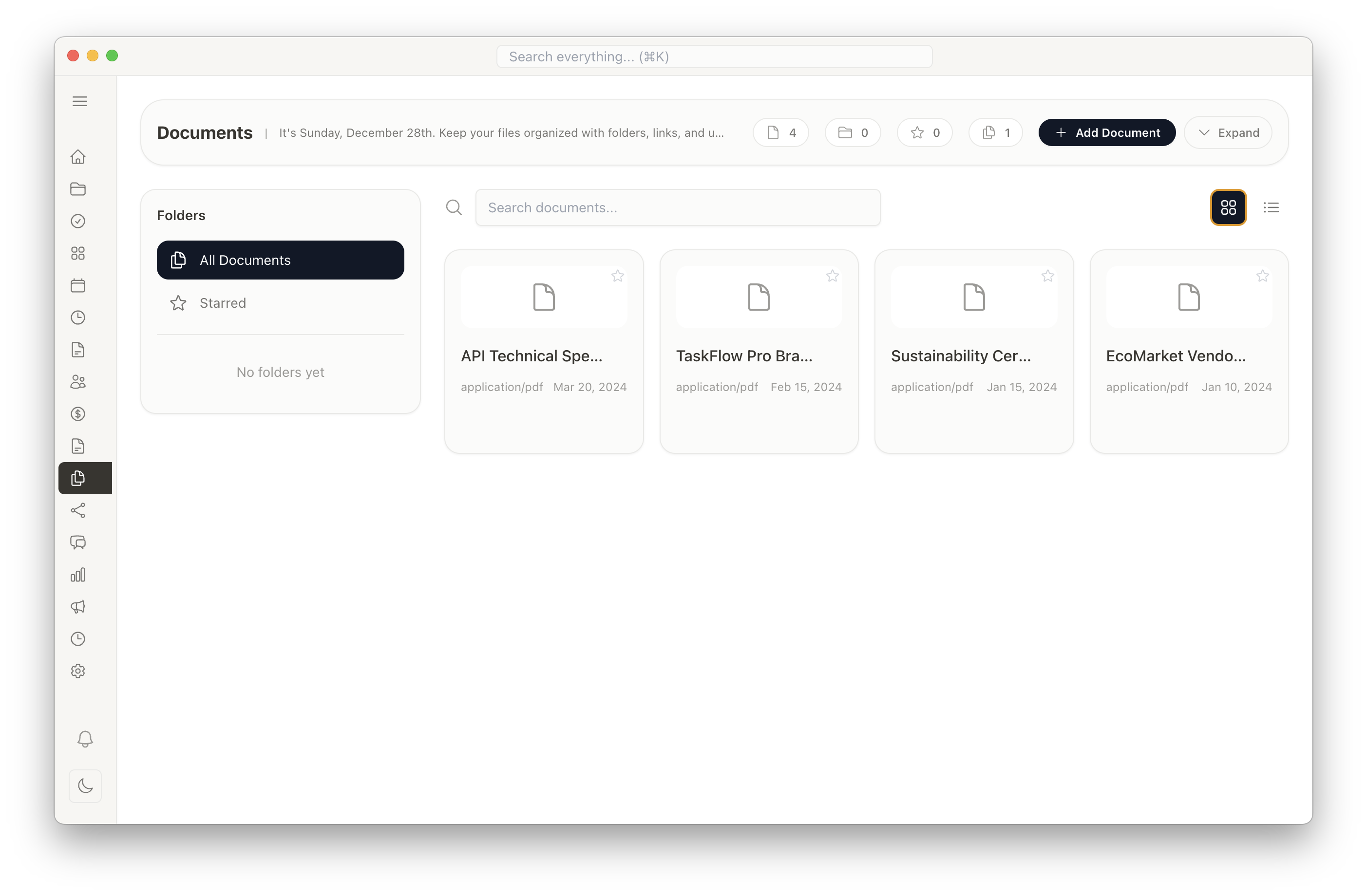Open API Technical Spe... document thumbnail
The height and width of the screenshot is (896, 1367).
click(544, 297)
